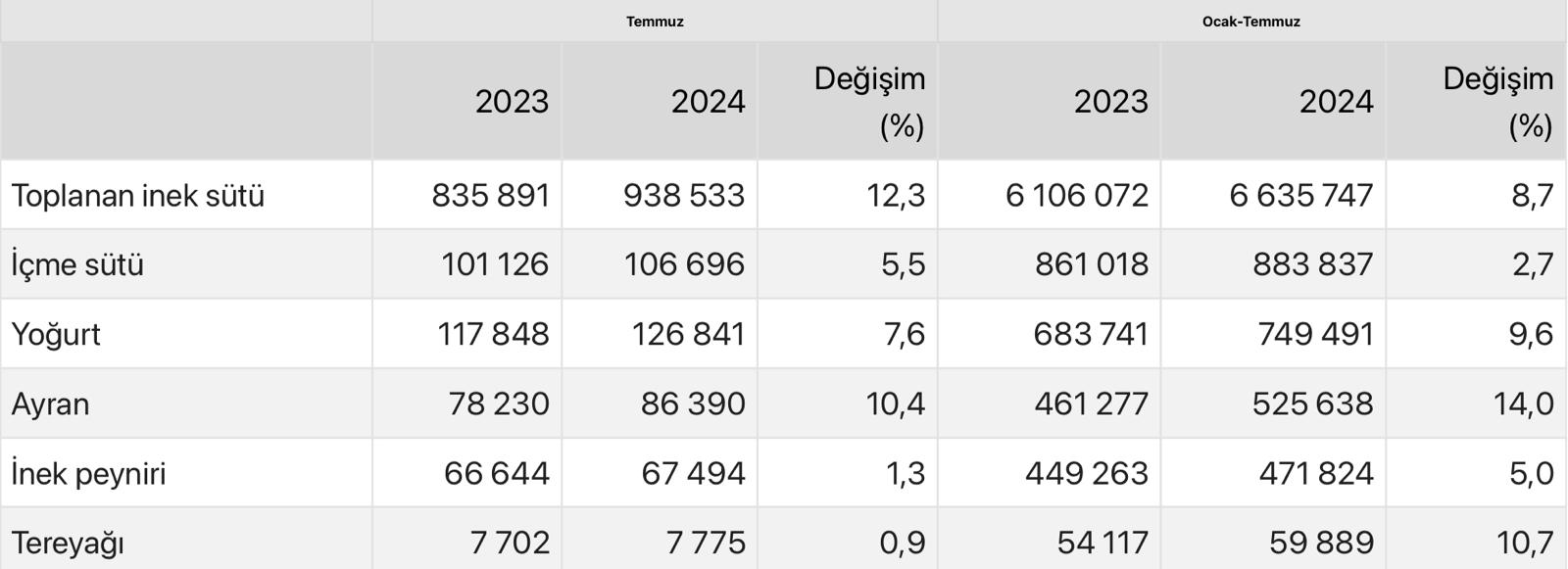Click the 12,3 percent change cell

tap(896, 196)
